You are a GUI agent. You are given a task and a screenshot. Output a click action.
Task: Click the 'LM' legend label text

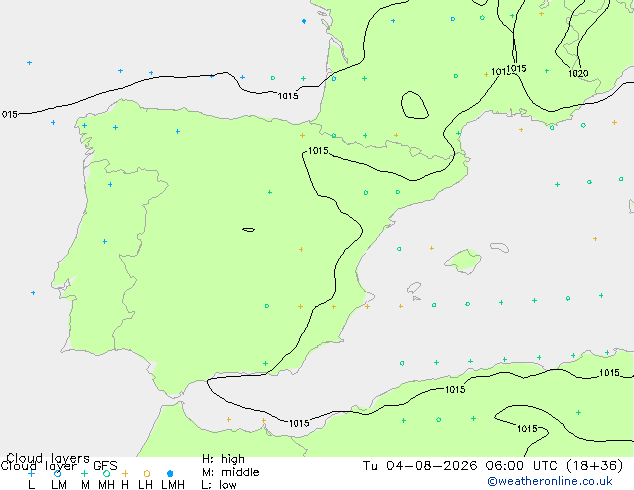59,484
